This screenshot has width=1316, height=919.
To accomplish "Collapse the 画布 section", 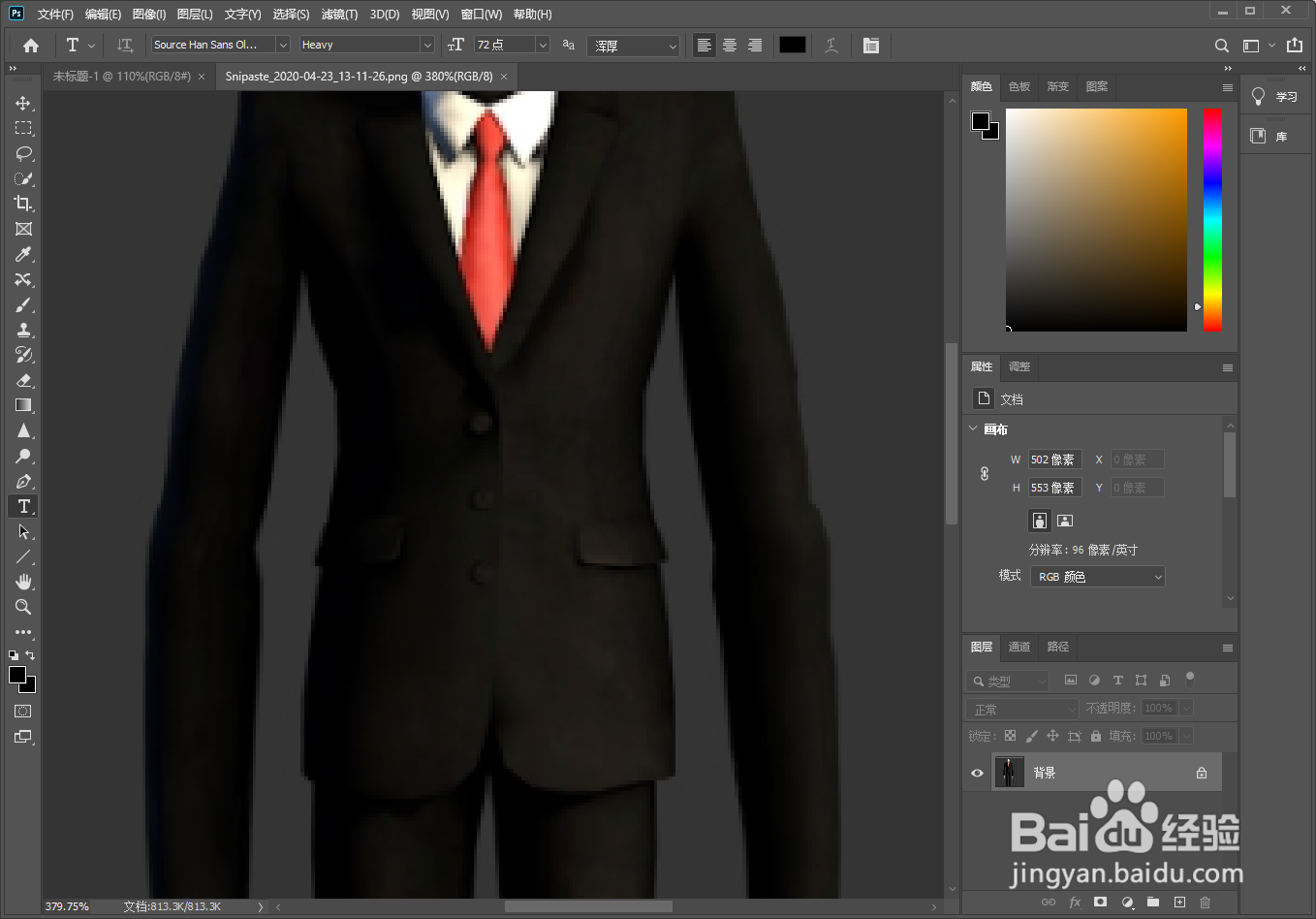I will pos(974,428).
